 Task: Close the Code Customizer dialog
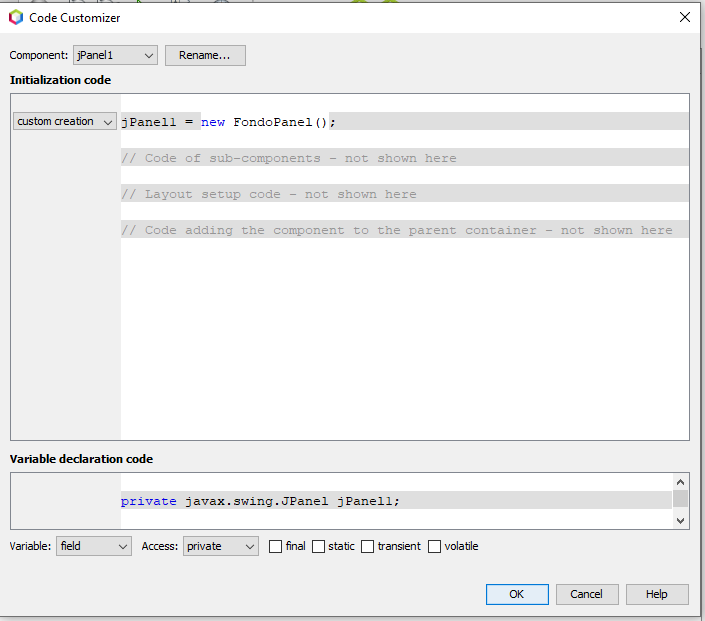click(685, 18)
